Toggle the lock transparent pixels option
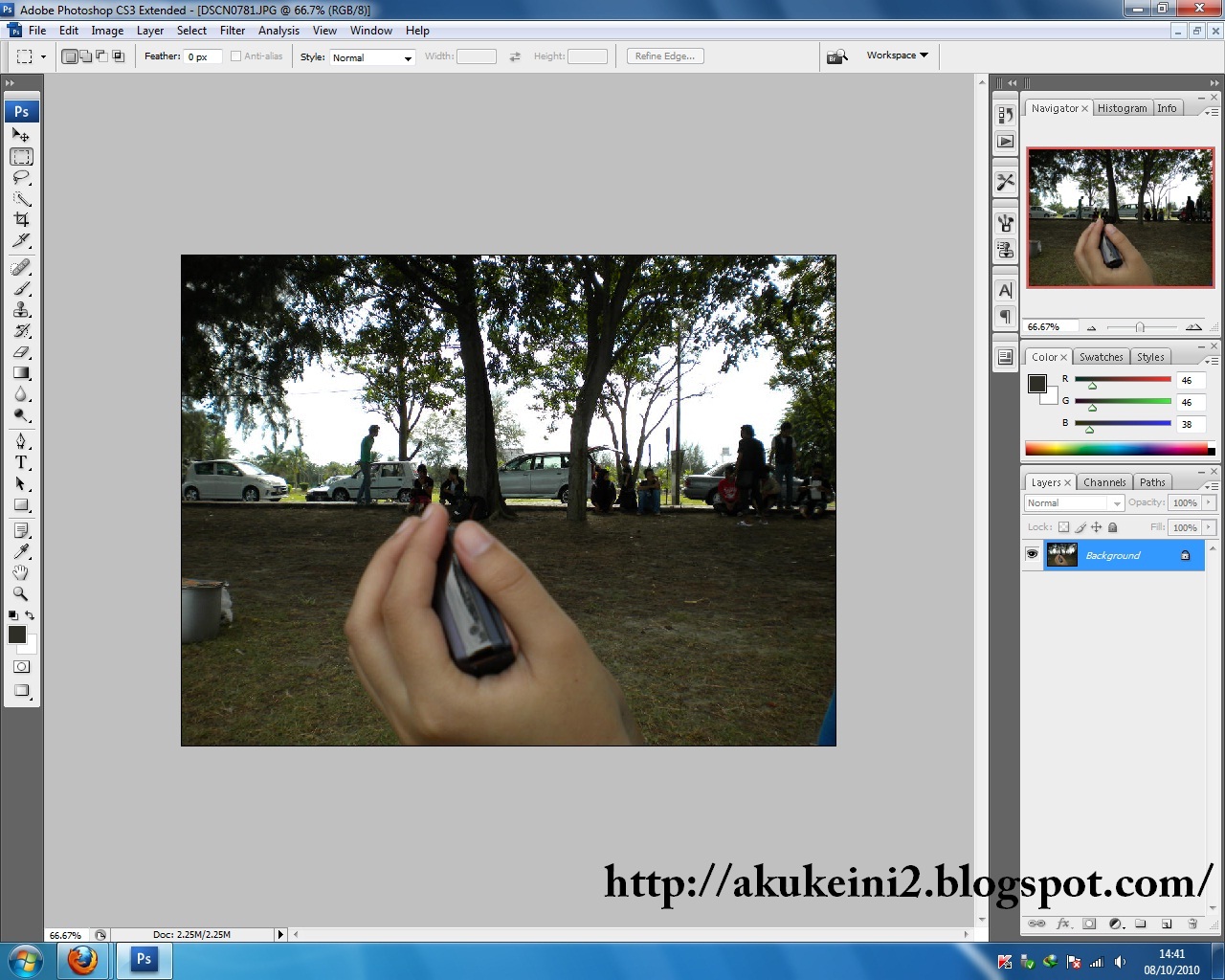Viewport: 1225px width, 980px height. (x=1063, y=526)
